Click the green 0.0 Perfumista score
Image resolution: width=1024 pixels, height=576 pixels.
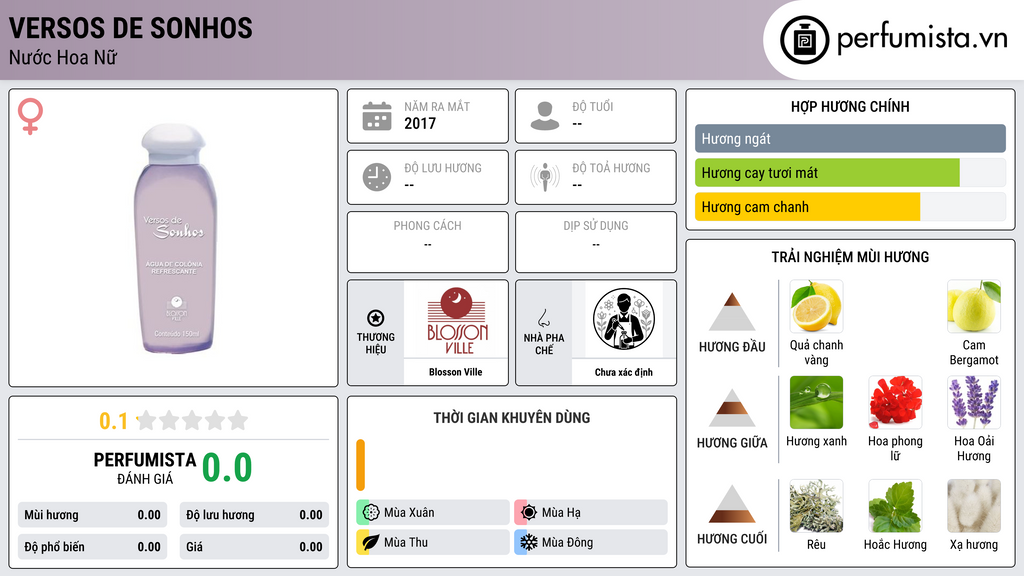(x=227, y=468)
